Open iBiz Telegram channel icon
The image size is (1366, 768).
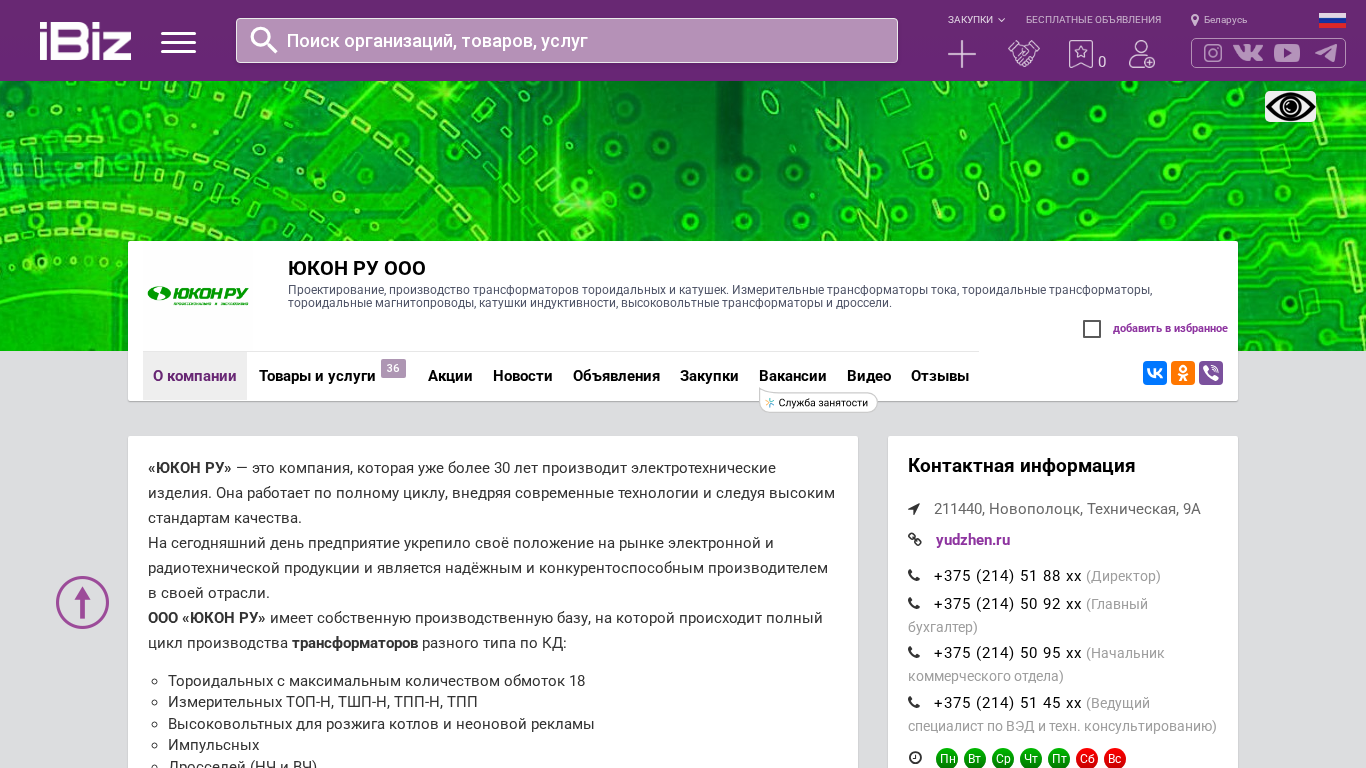(1326, 53)
